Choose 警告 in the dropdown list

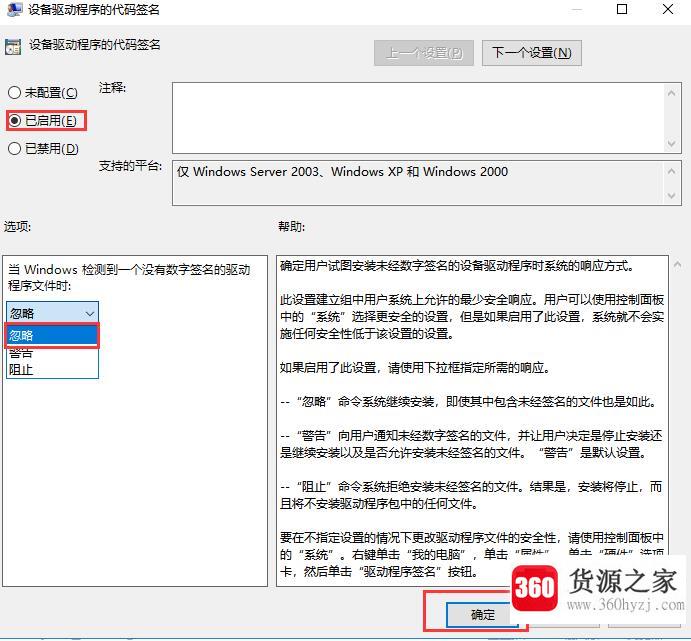tap(52, 353)
